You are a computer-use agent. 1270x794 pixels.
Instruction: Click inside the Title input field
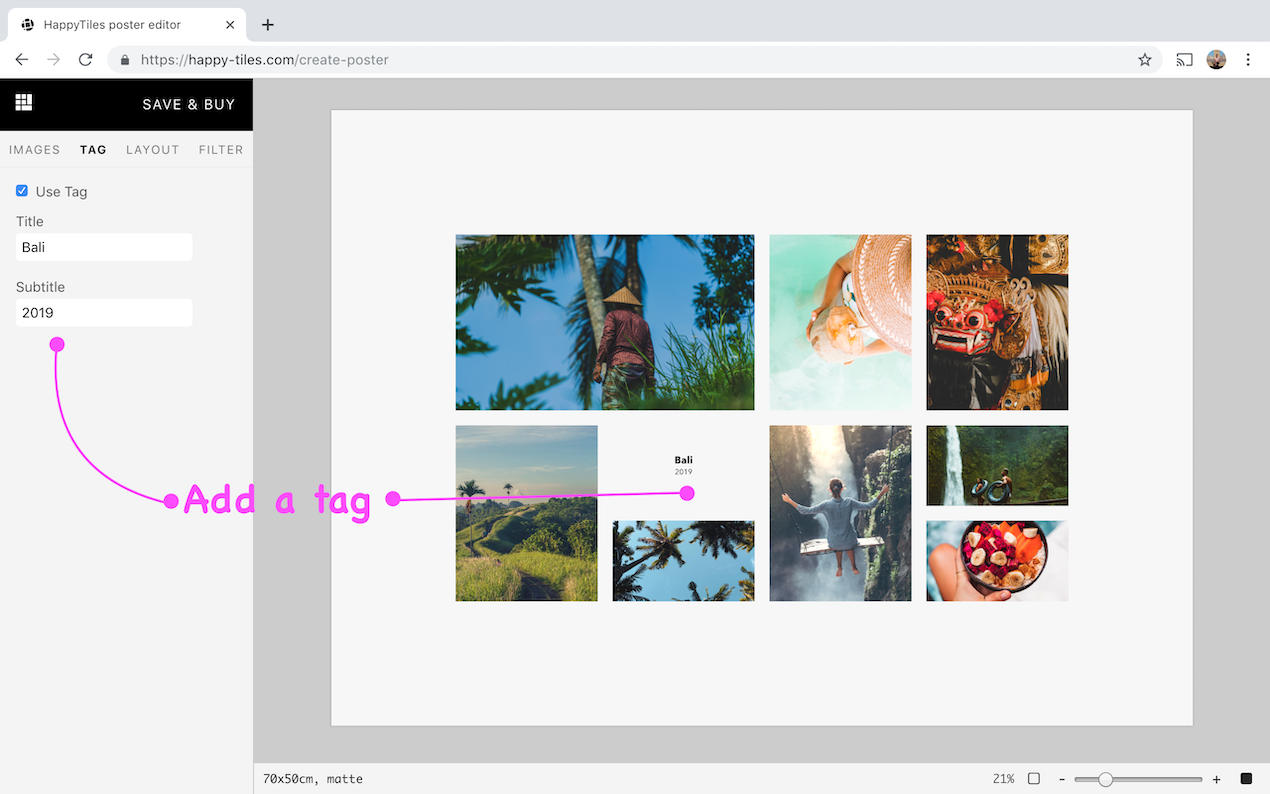tap(104, 247)
